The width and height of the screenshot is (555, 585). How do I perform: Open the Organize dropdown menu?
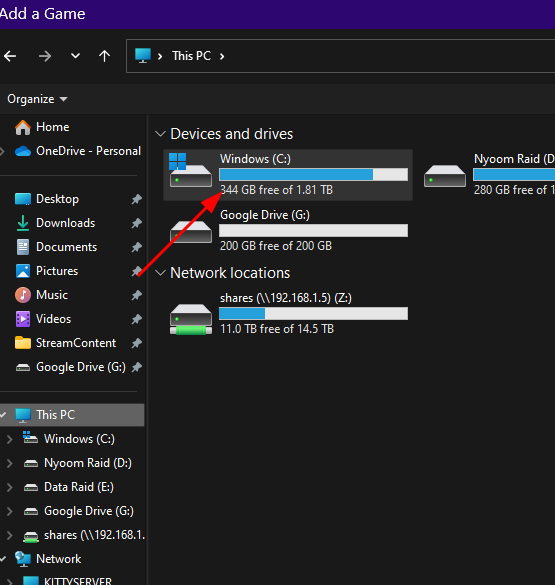coord(37,99)
